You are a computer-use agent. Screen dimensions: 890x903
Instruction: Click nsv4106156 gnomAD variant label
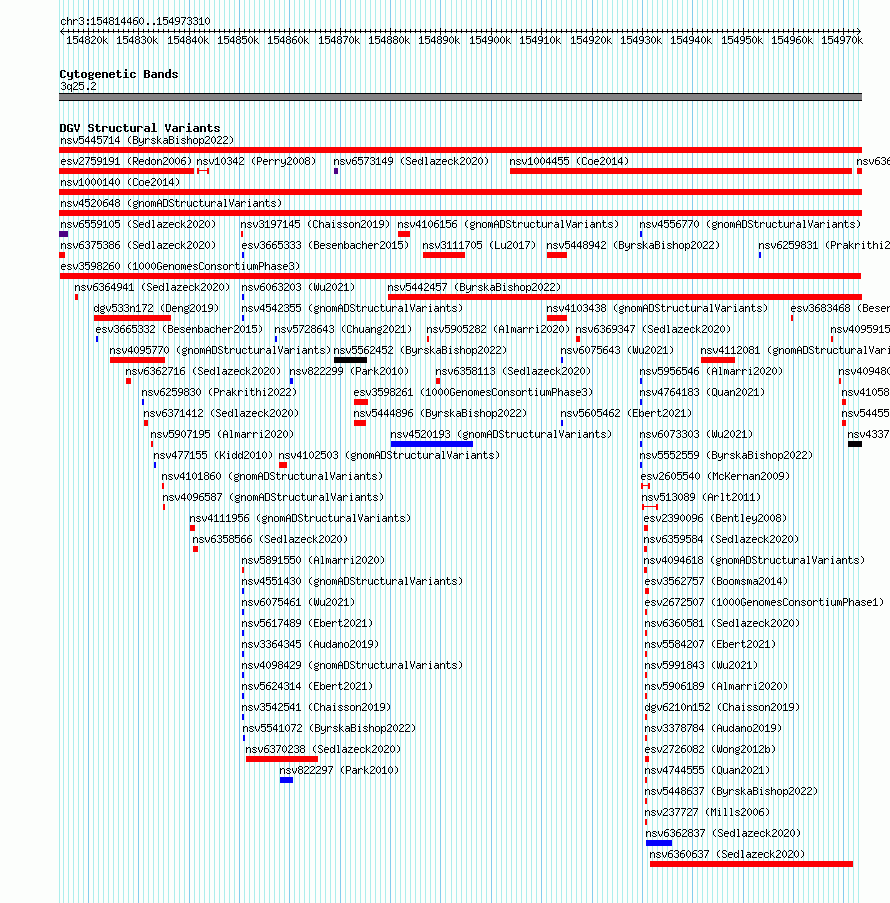508,225
